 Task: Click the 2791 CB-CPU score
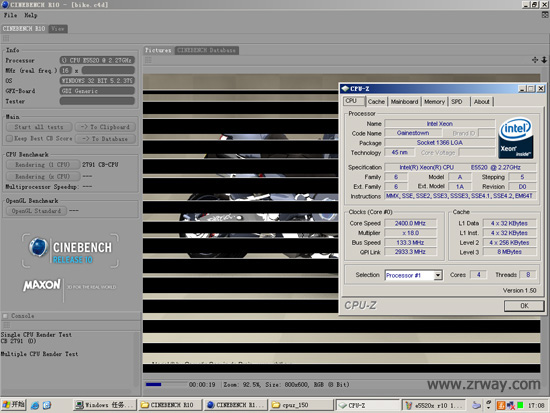pyautogui.click(x=100, y=165)
